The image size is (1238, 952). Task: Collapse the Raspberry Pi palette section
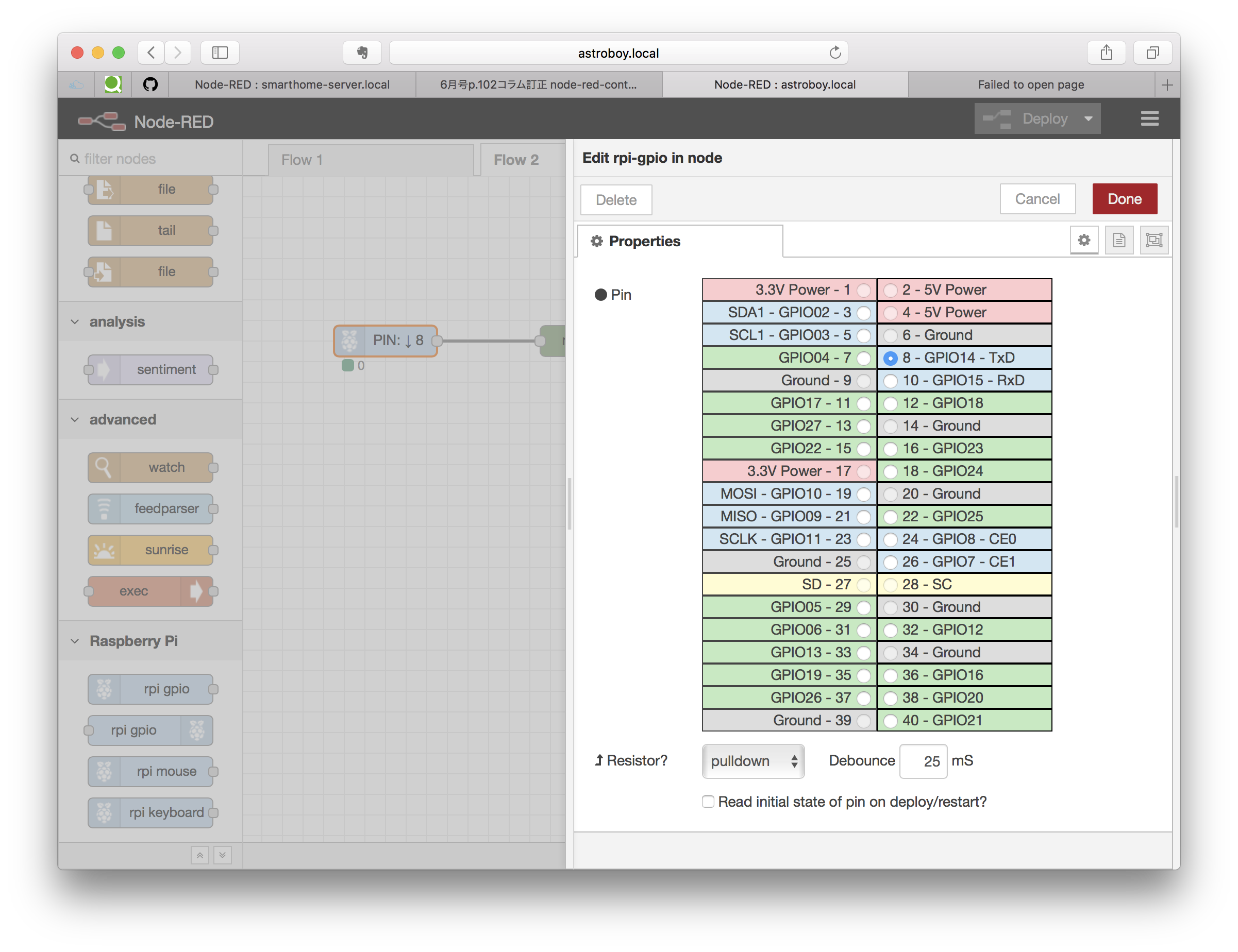click(x=75, y=641)
